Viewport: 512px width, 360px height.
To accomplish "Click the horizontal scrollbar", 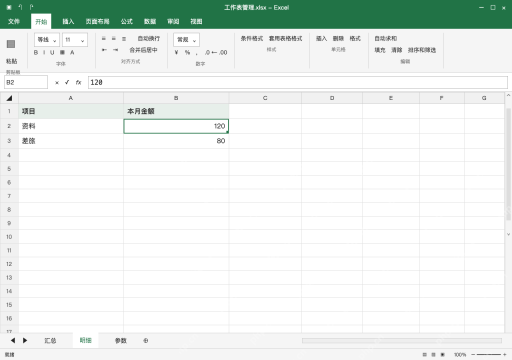I will [x=402, y=341].
